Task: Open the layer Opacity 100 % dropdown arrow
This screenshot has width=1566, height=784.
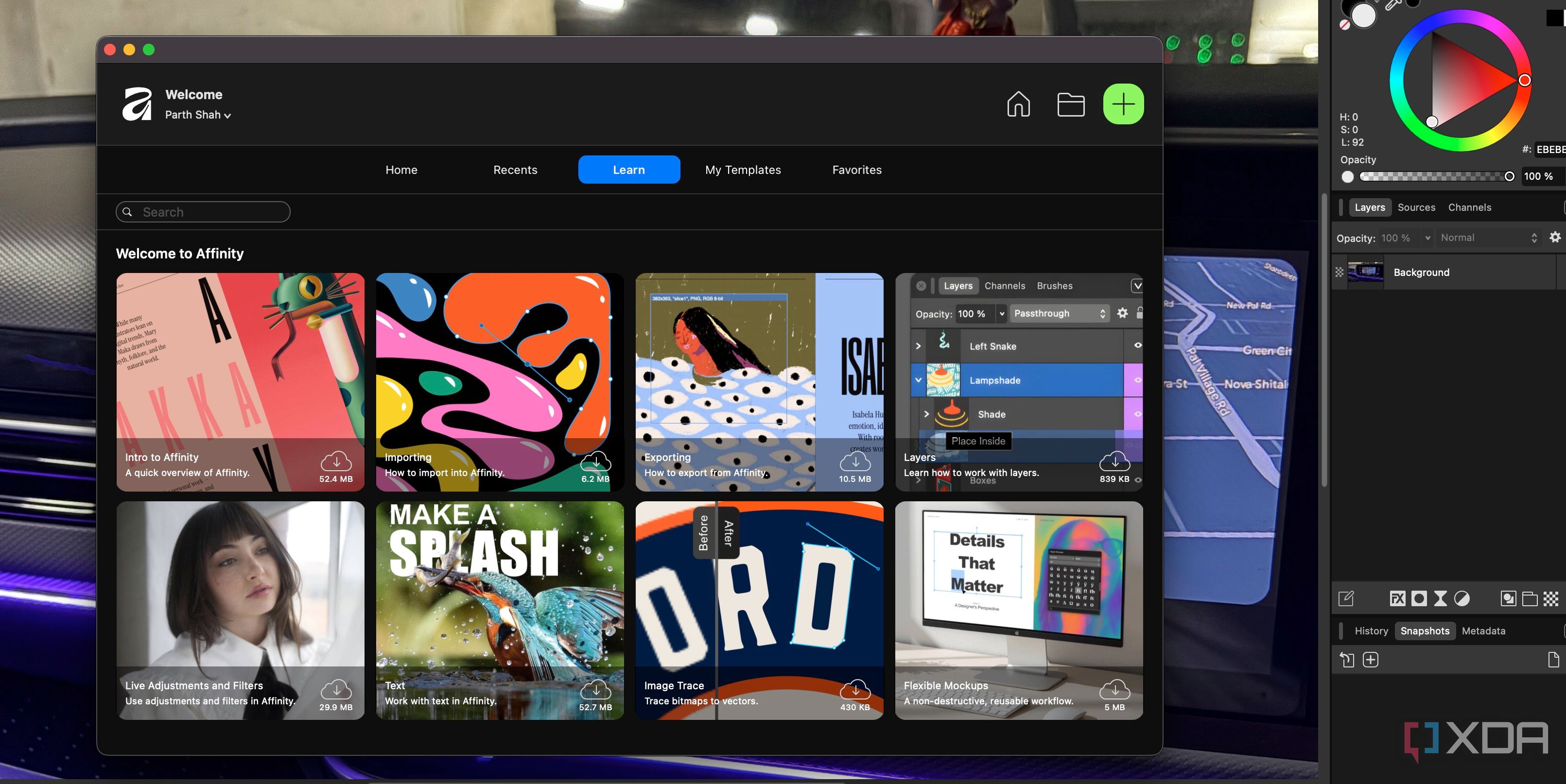Action: click(1427, 238)
